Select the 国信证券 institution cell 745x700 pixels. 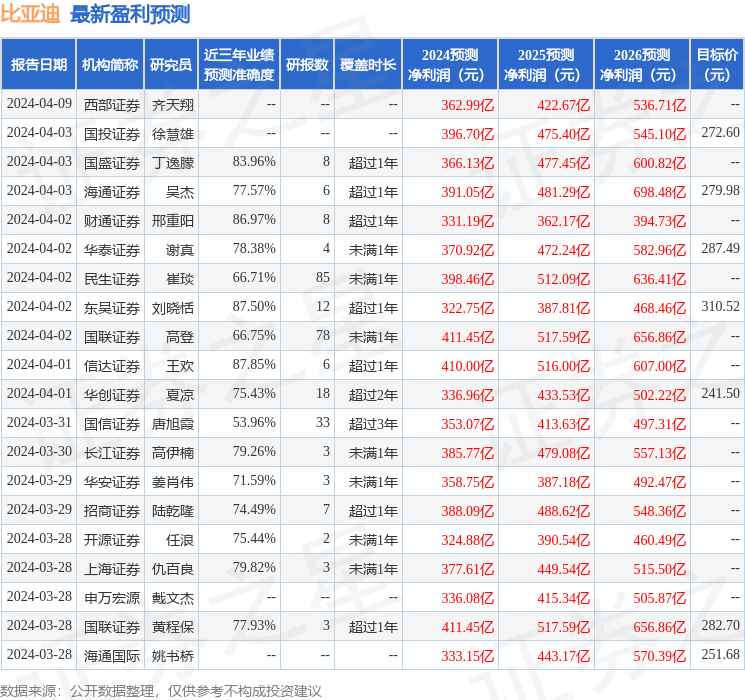click(x=112, y=424)
